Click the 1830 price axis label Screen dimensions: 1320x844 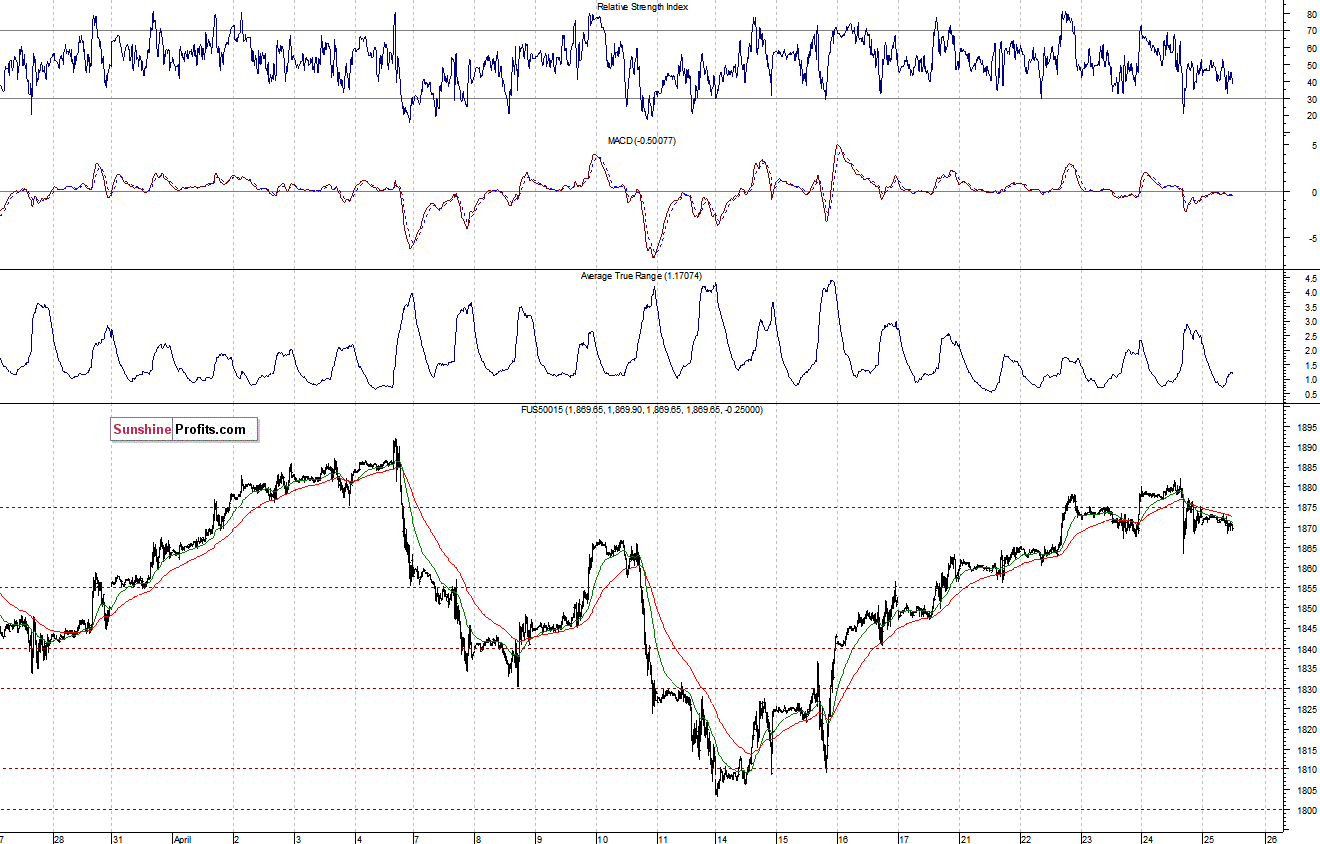coord(1305,690)
